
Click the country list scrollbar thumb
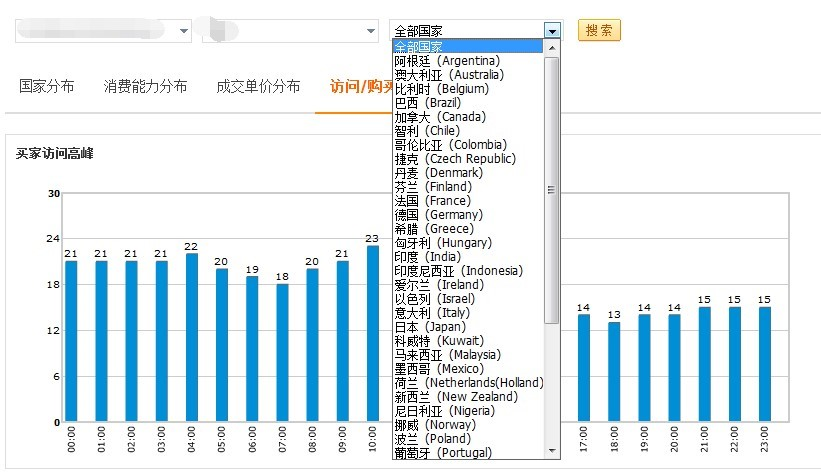551,190
